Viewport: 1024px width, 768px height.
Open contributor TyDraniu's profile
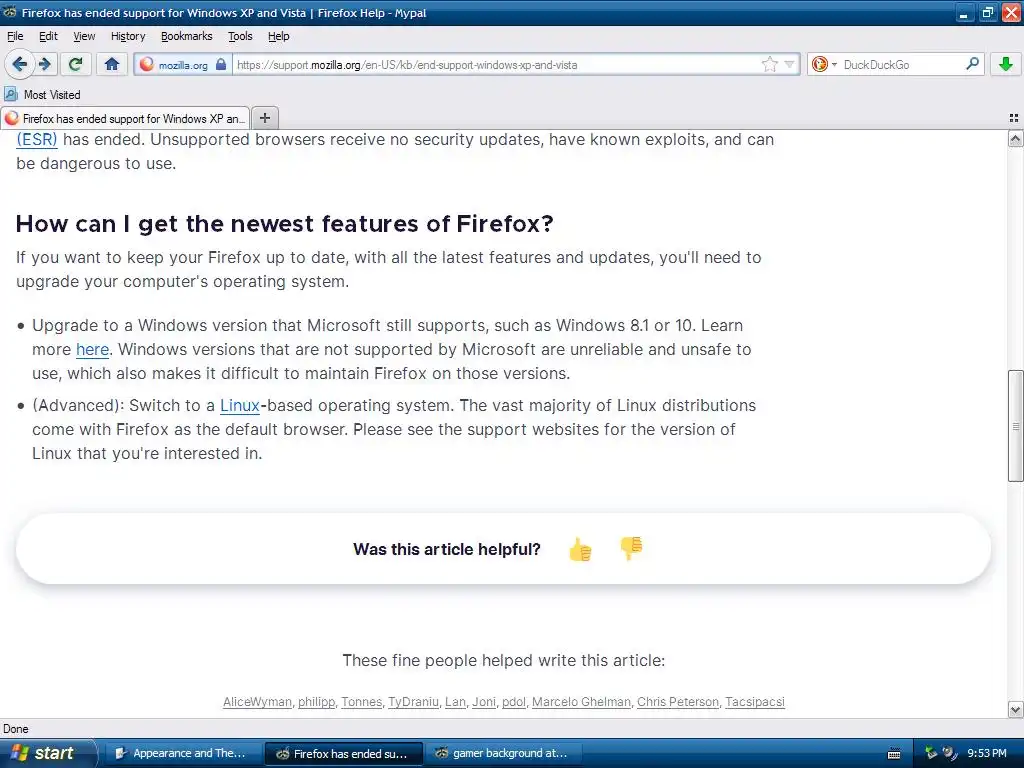click(x=413, y=702)
